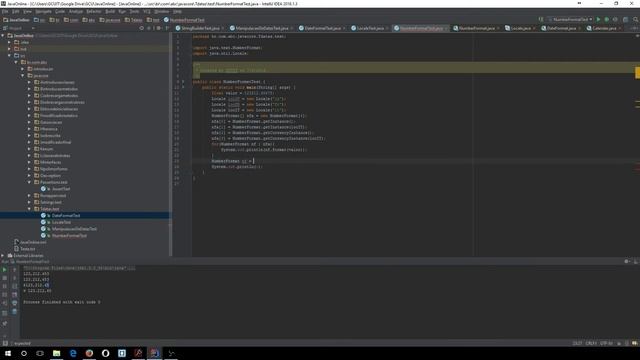640x360 pixels.
Task: Open Search Everywhere magnifier icon
Action: (636, 19)
